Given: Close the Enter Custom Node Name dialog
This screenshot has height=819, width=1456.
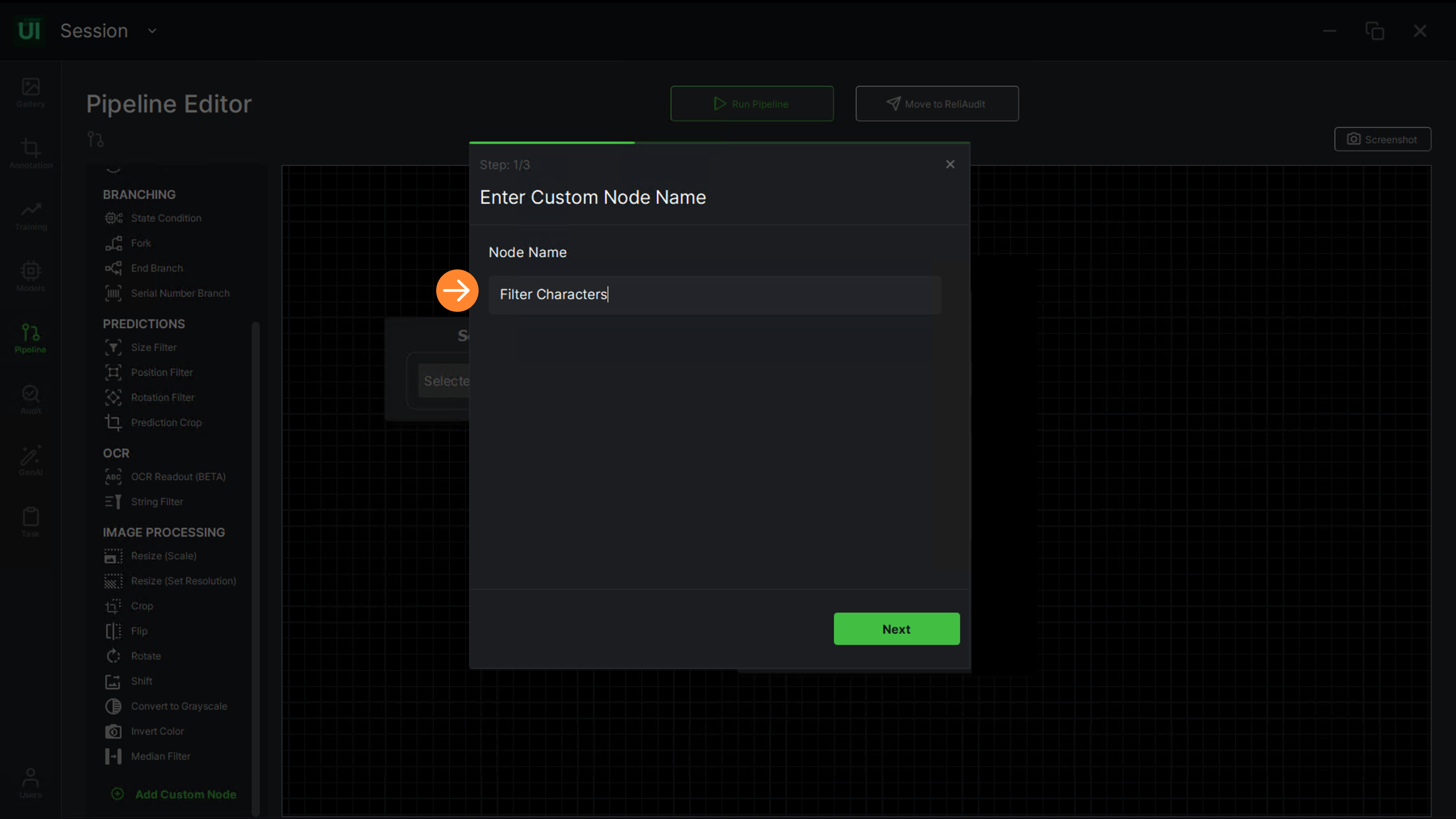Looking at the screenshot, I should click(x=950, y=165).
